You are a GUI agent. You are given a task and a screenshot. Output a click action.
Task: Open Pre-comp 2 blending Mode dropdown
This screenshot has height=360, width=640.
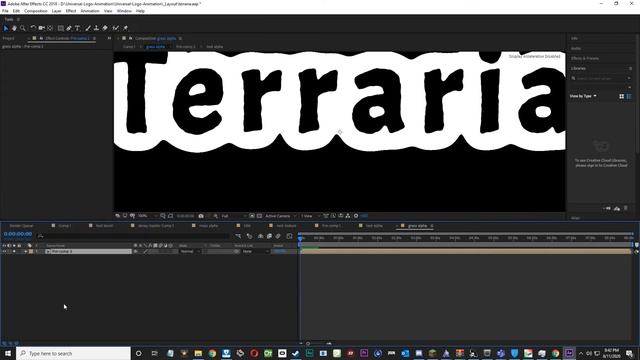(190, 251)
